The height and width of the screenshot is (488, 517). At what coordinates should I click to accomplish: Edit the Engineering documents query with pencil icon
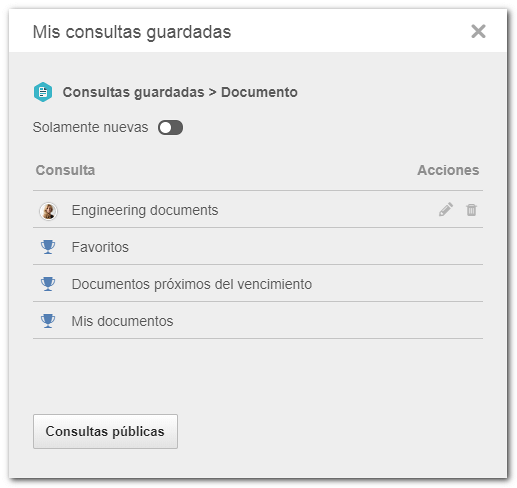[x=446, y=210]
